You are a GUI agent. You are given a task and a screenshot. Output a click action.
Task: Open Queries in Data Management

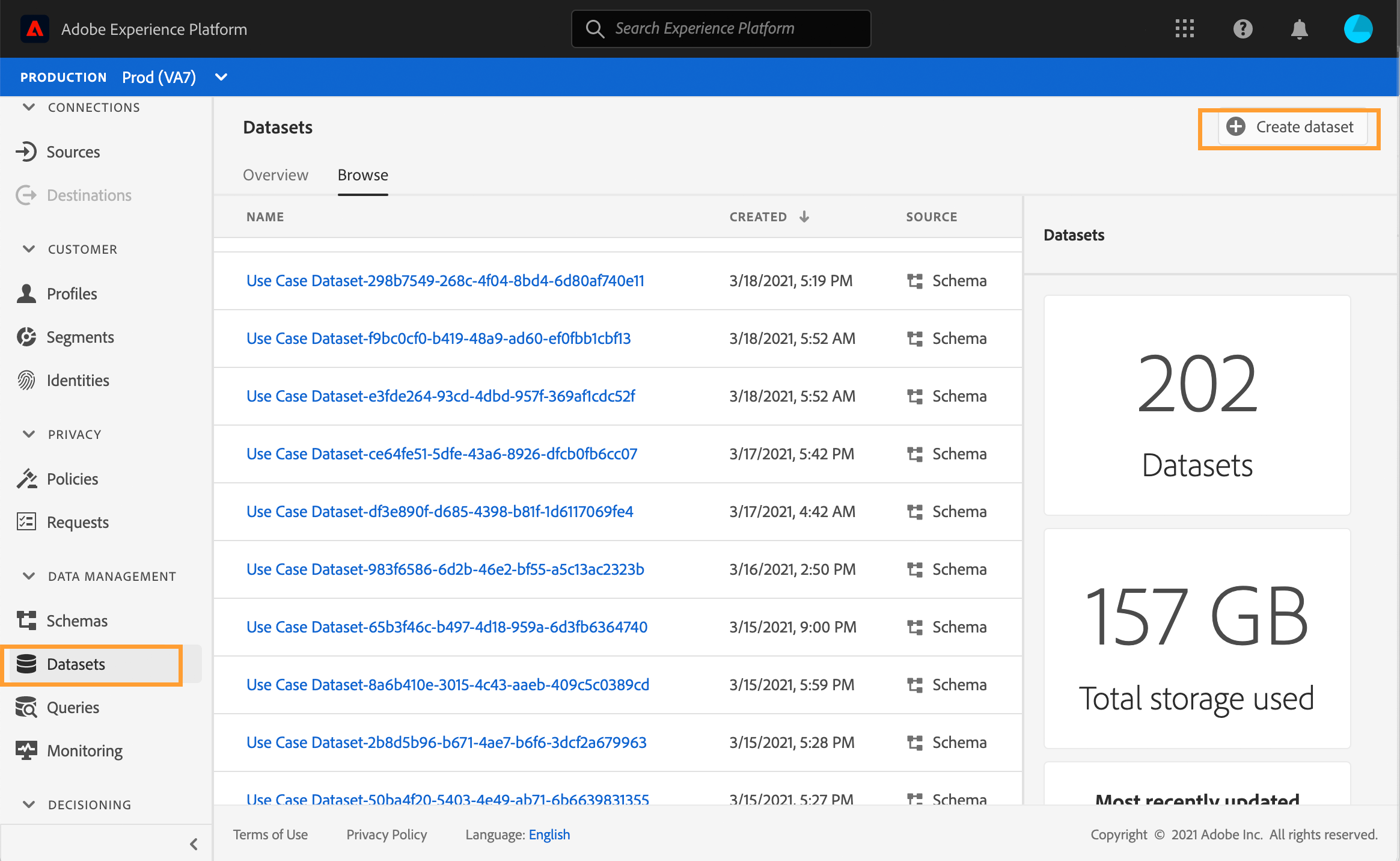pos(73,708)
